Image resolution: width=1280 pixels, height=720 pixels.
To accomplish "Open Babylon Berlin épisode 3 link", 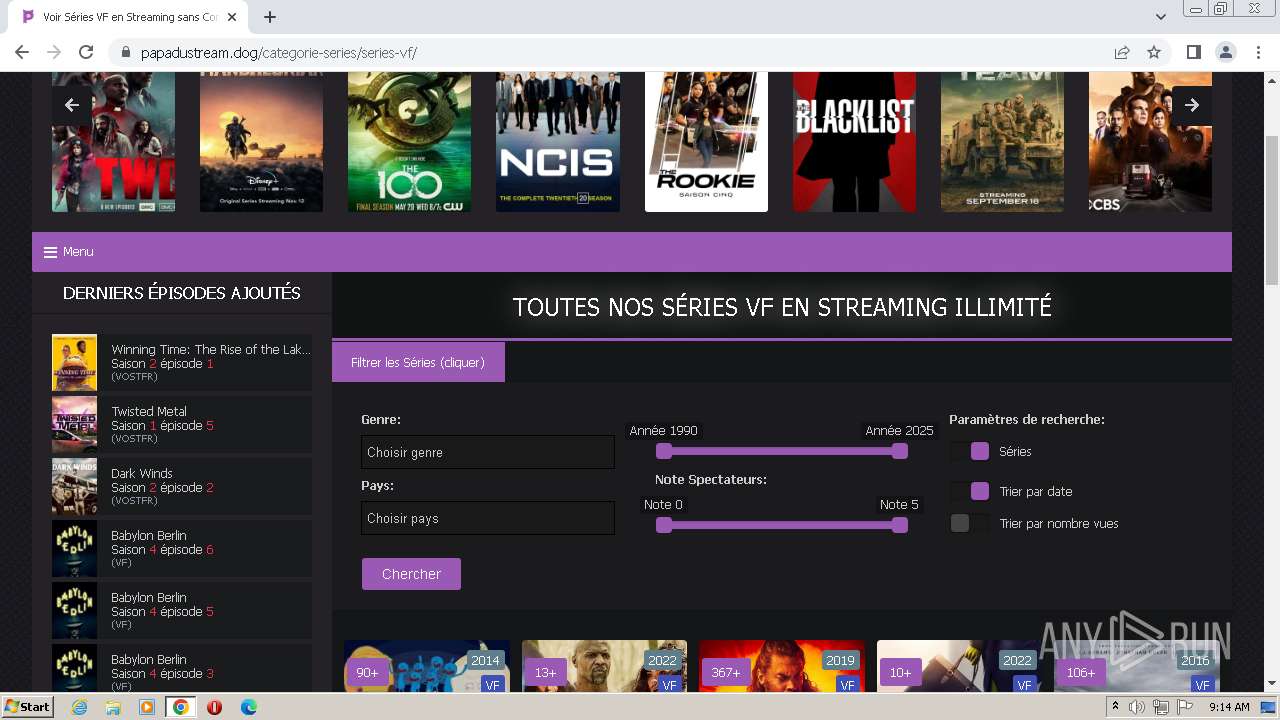I will pos(182,668).
